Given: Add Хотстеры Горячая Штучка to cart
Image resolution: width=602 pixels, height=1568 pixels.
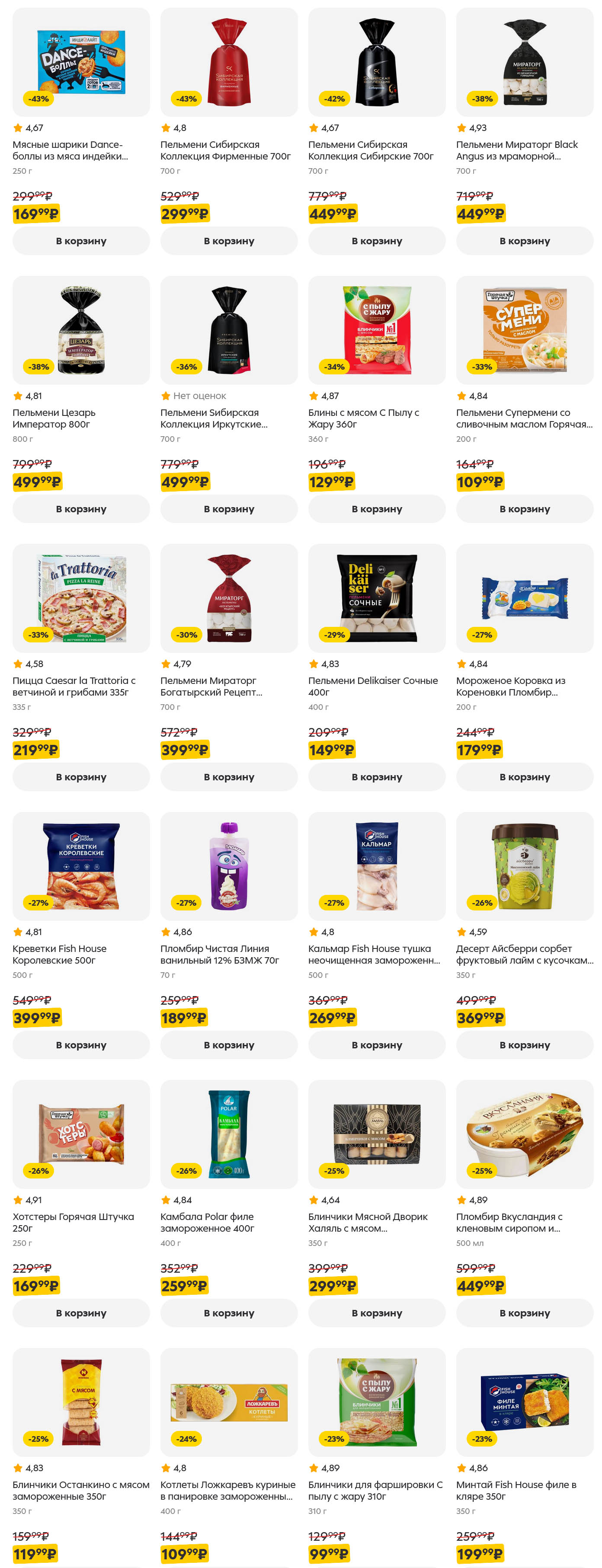Looking at the screenshot, I should pyautogui.click(x=81, y=1313).
